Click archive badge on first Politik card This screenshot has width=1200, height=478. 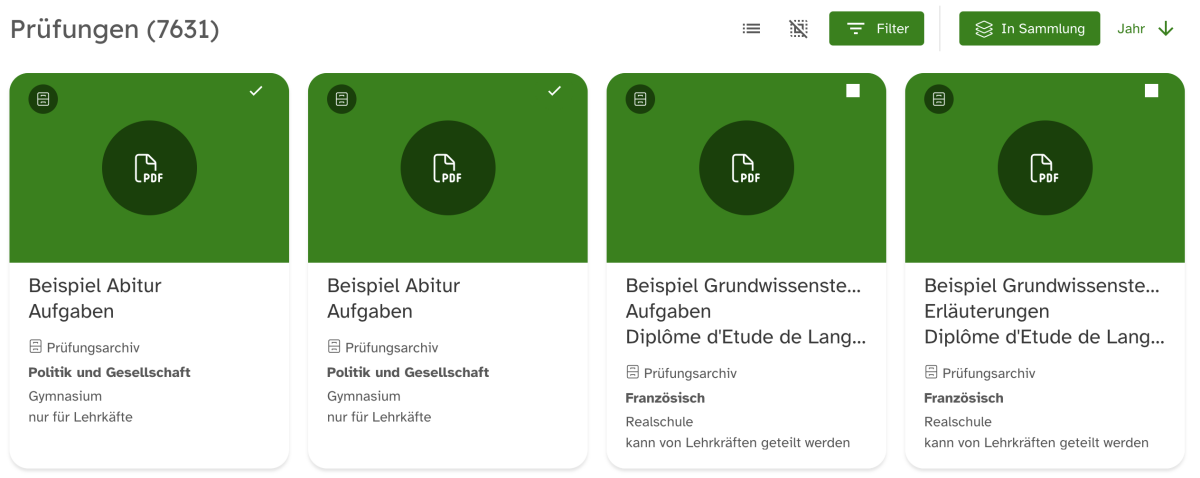43,99
